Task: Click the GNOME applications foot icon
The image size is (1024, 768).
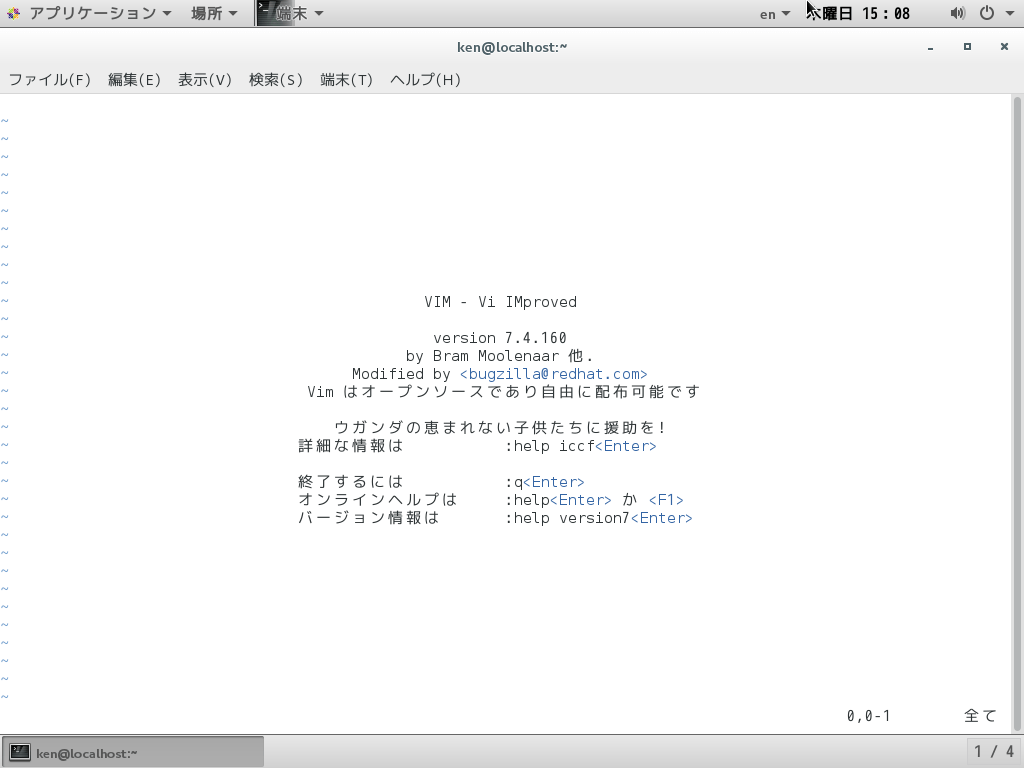Action: click(14, 13)
